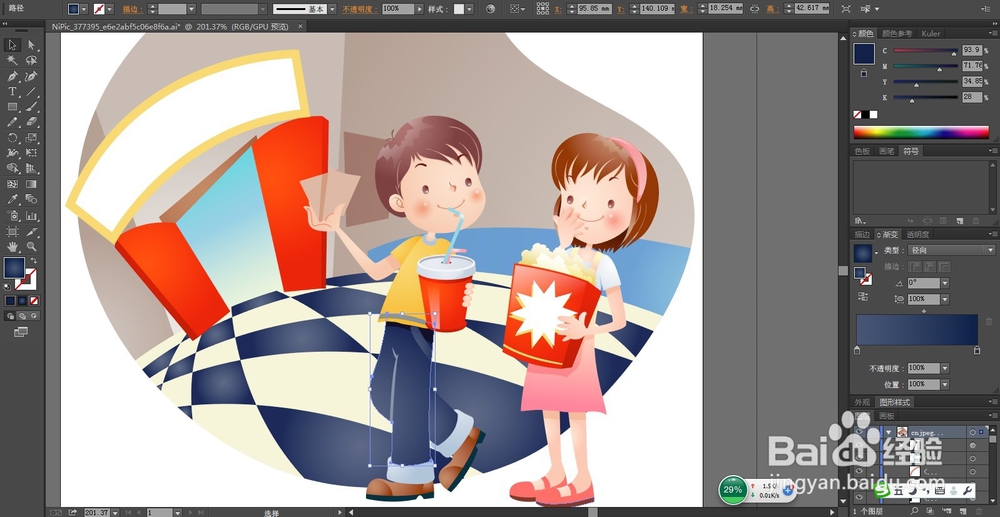Click the 不透明度 link in control bar

coord(359,9)
